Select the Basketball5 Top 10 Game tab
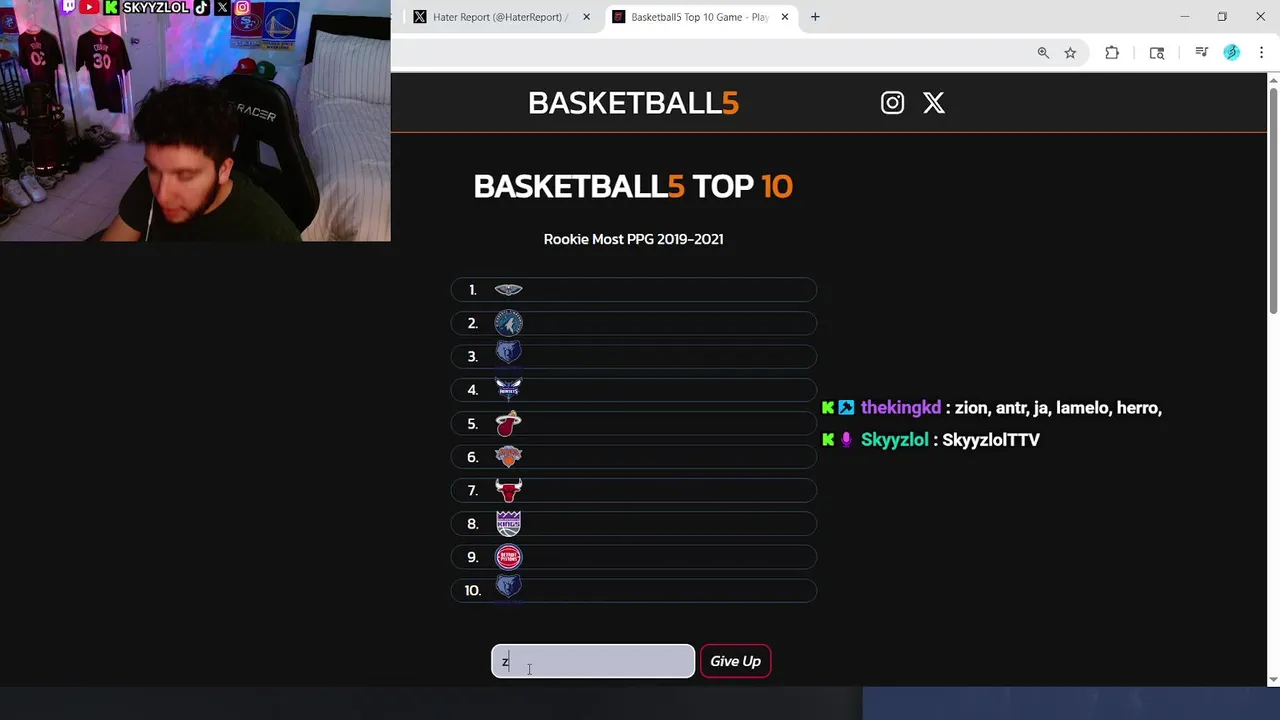Screen dimensions: 1280x720 pyautogui.click(x=698, y=17)
